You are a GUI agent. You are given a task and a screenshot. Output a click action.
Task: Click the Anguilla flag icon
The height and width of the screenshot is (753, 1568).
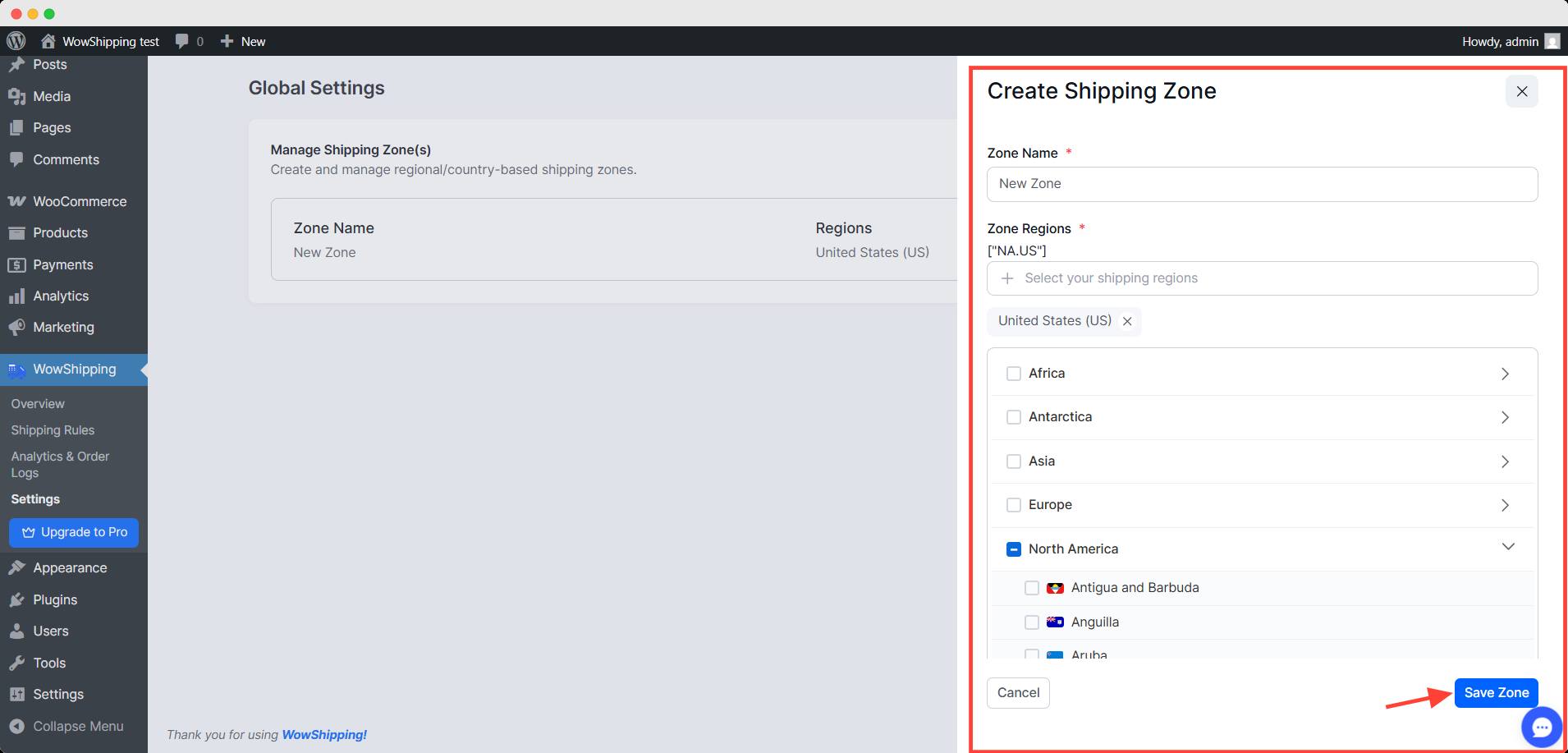point(1056,622)
